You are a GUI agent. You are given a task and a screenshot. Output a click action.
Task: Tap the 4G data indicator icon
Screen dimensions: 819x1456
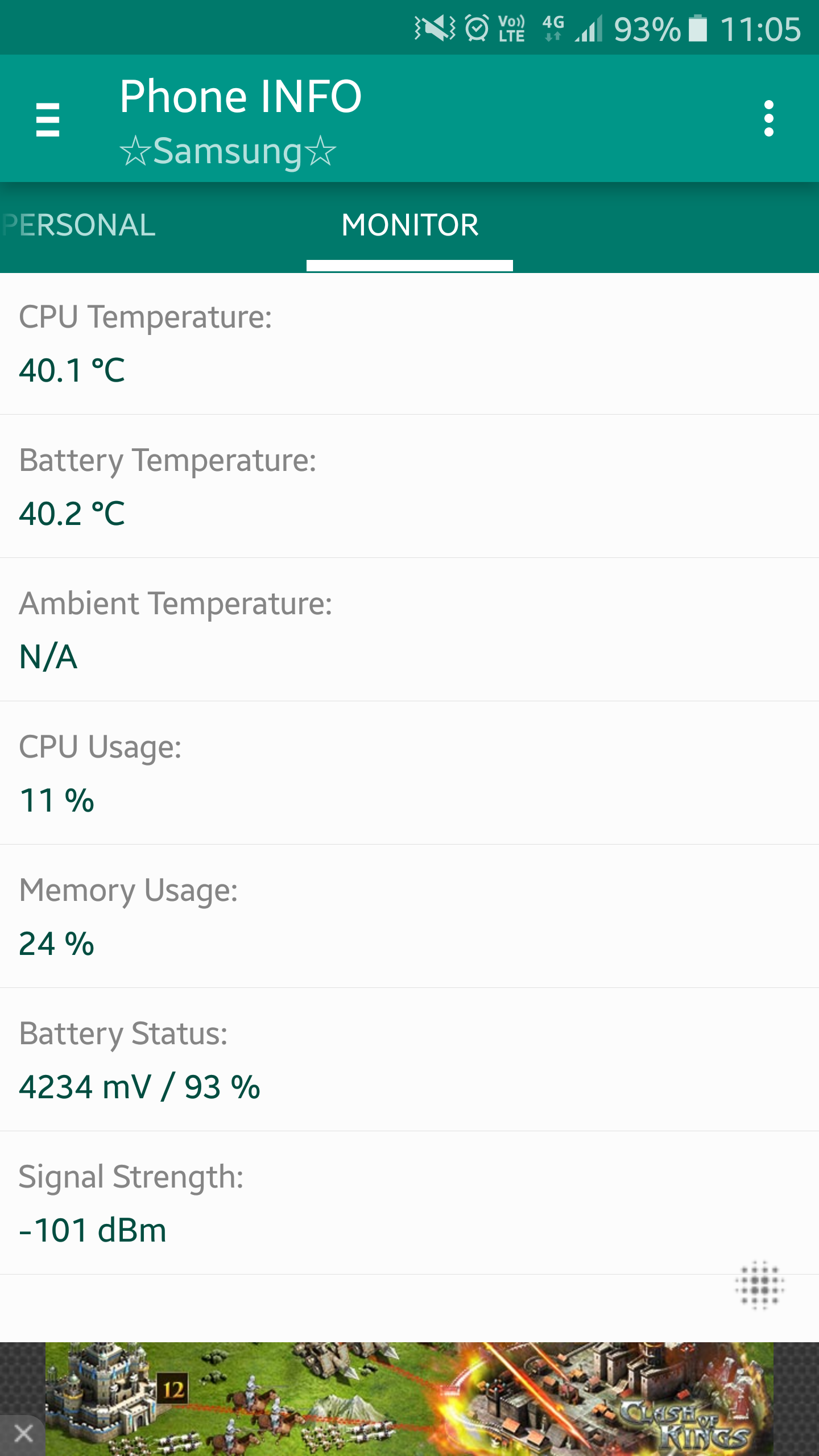pyautogui.click(x=553, y=28)
